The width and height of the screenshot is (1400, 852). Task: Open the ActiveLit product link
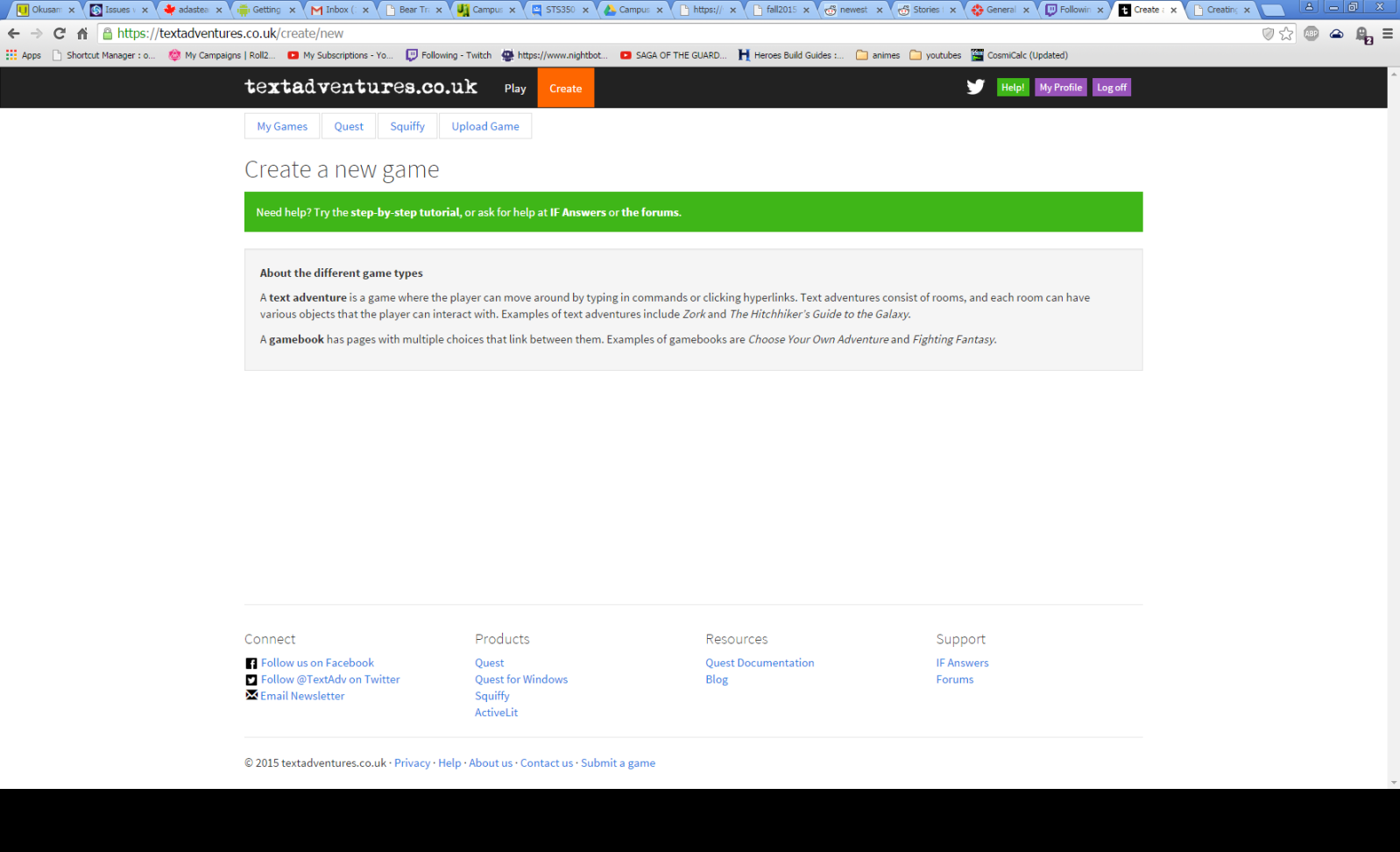click(x=496, y=713)
